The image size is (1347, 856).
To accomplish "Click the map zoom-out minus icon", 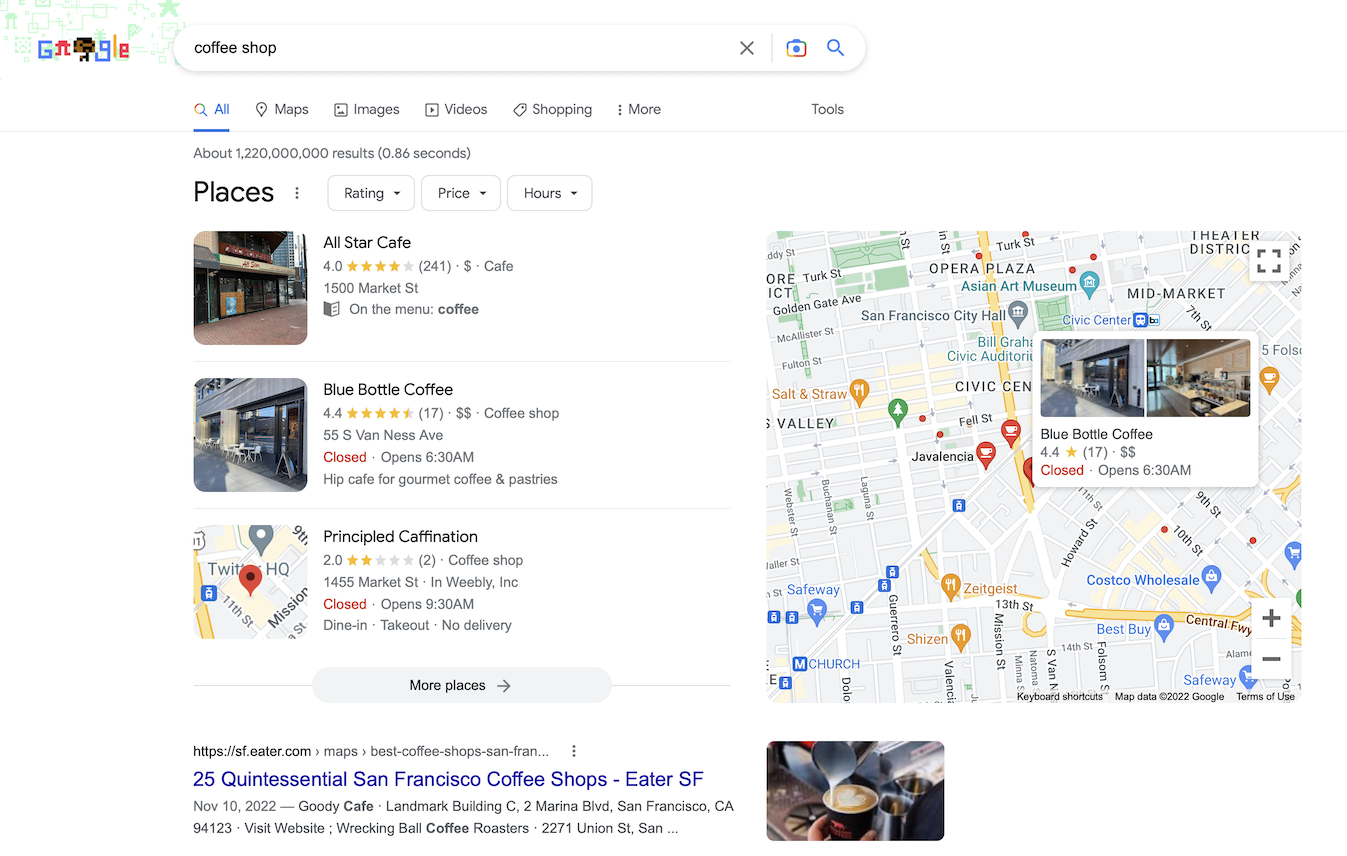I will (1271, 659).
